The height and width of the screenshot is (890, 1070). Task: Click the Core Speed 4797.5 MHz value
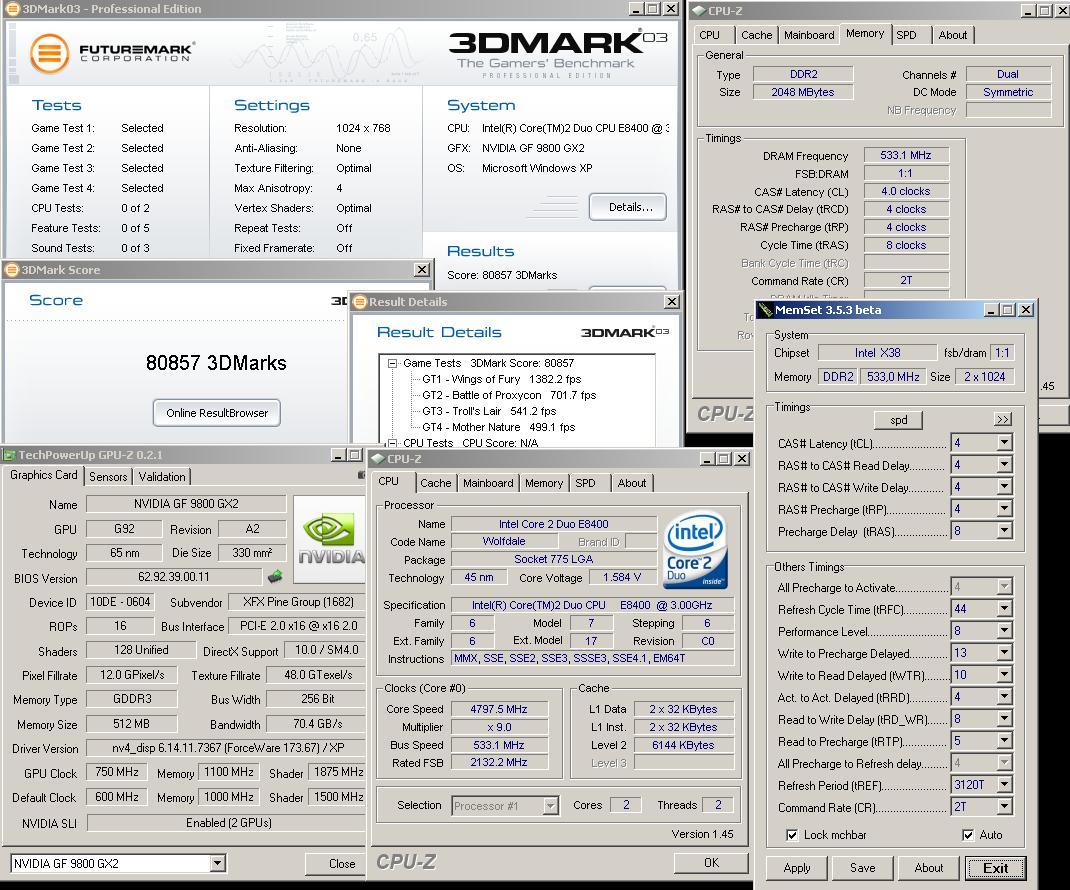(x=499, y=709)
